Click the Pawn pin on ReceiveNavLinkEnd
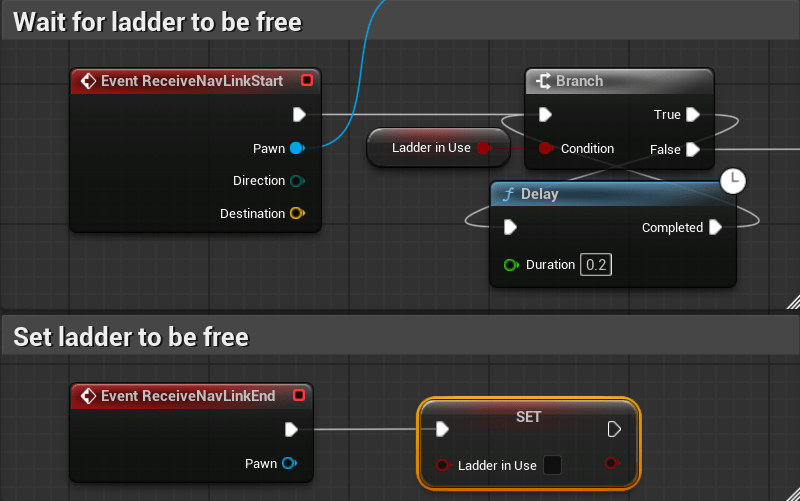 point(289,463)
